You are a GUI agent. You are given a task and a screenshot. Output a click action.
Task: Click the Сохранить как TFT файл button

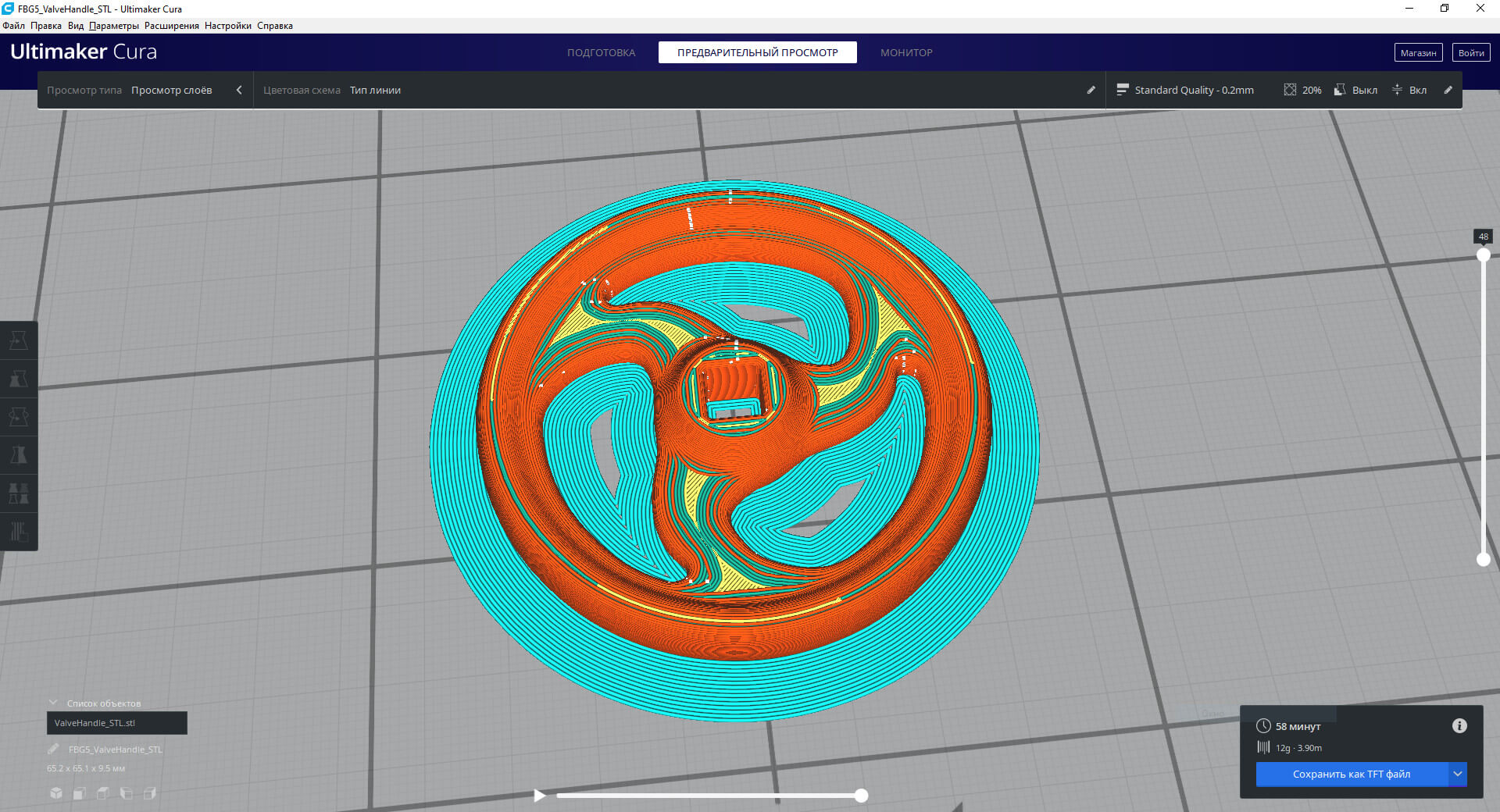pos(1351,774)
